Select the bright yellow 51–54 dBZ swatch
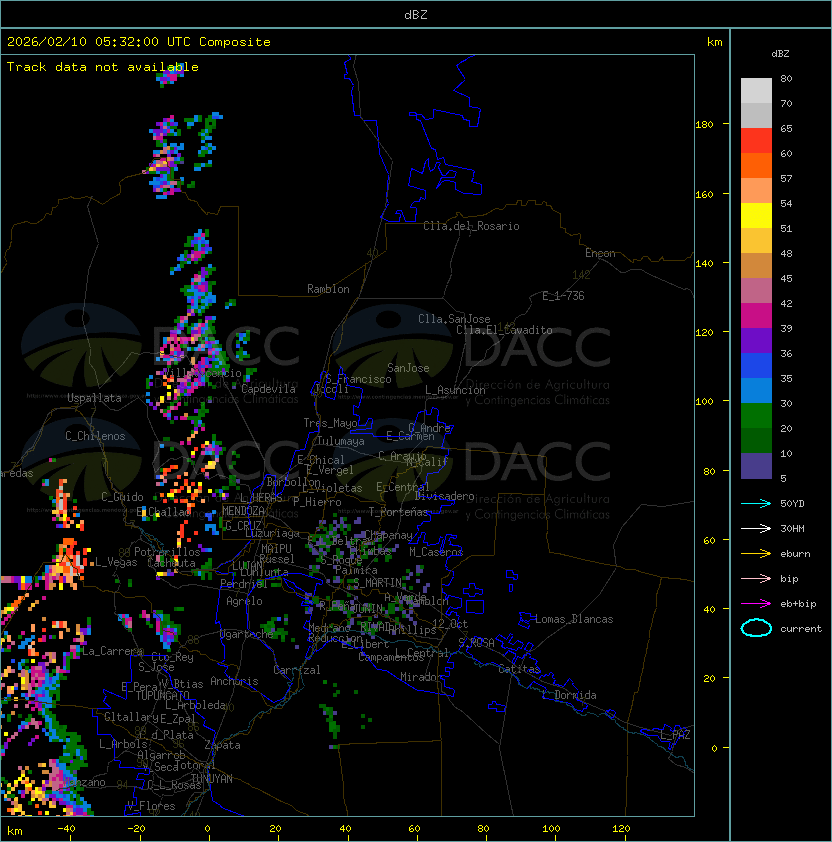This screenshot has height=842, width=832. click(x=756, y=215)
